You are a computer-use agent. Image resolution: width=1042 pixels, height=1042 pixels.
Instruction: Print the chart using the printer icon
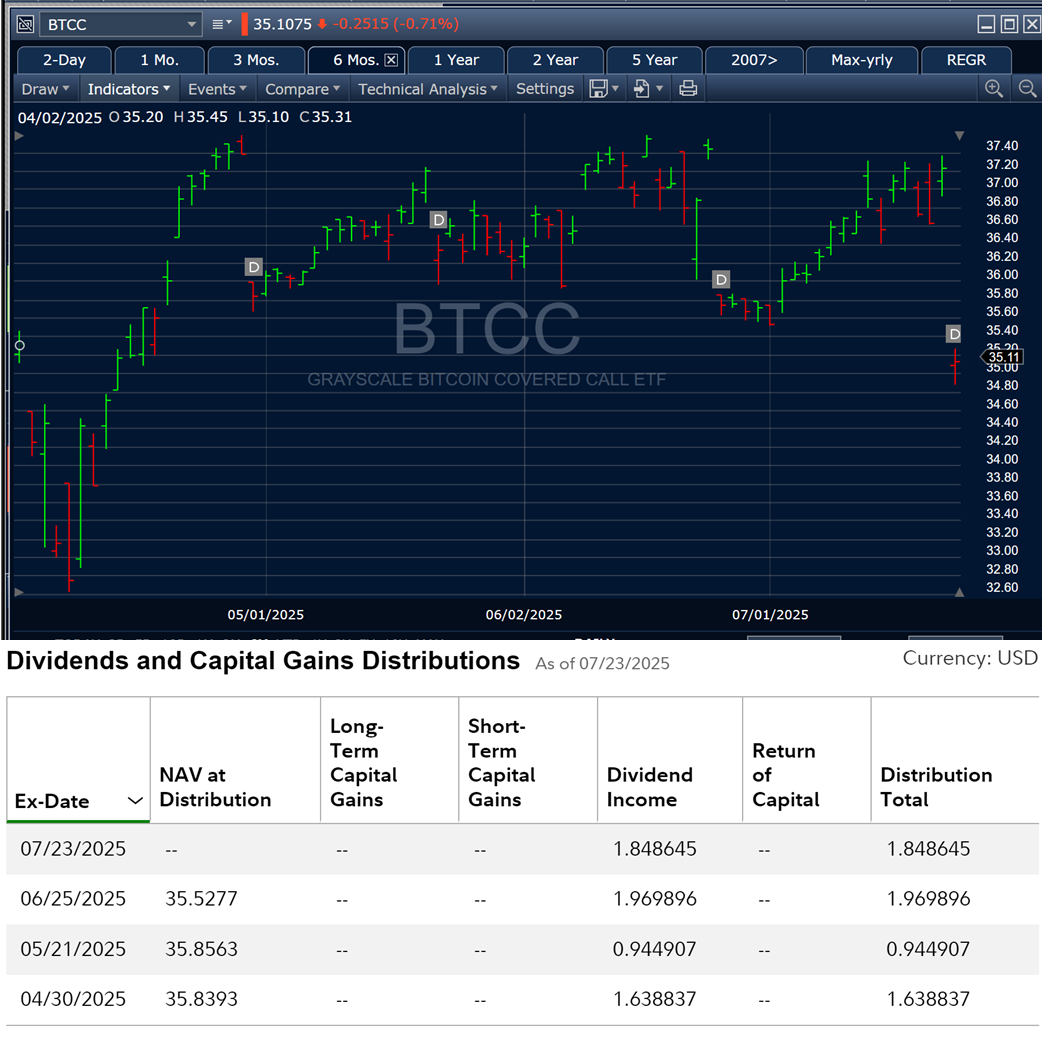688,88
